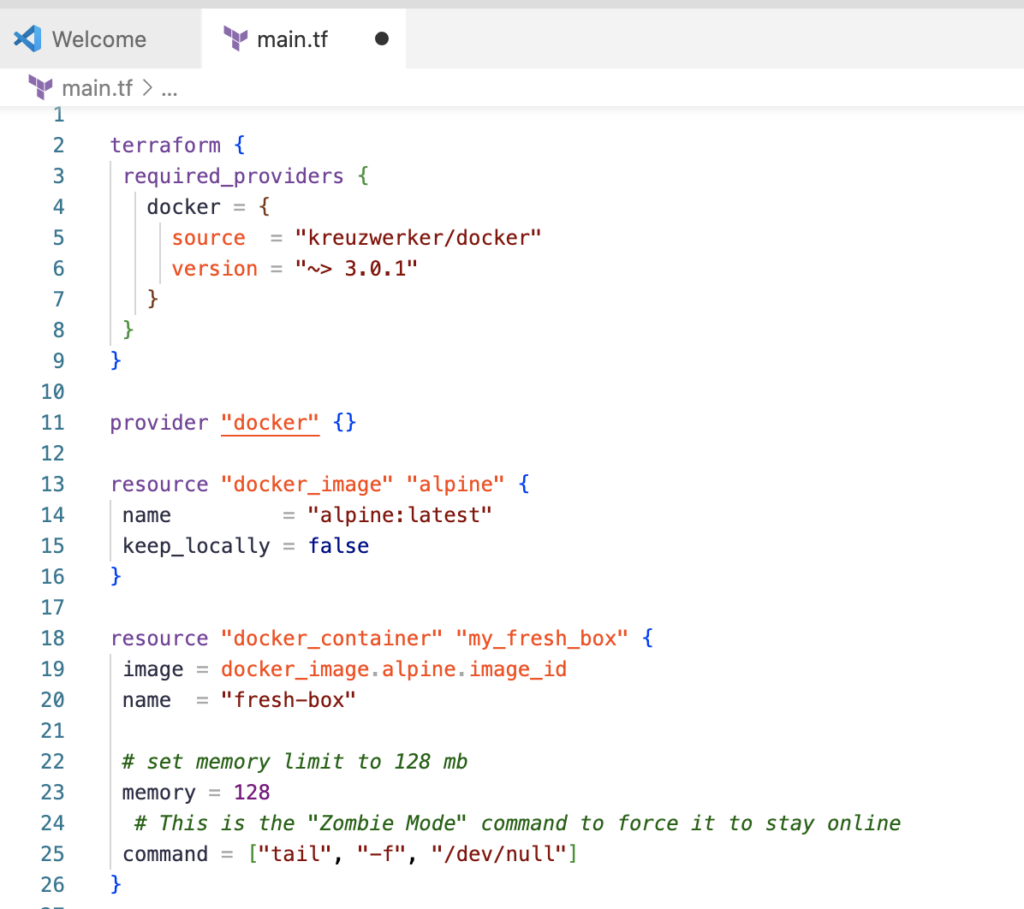
Task: Click the underlined "docker" provider string
Action: click(x=270, y=423)
